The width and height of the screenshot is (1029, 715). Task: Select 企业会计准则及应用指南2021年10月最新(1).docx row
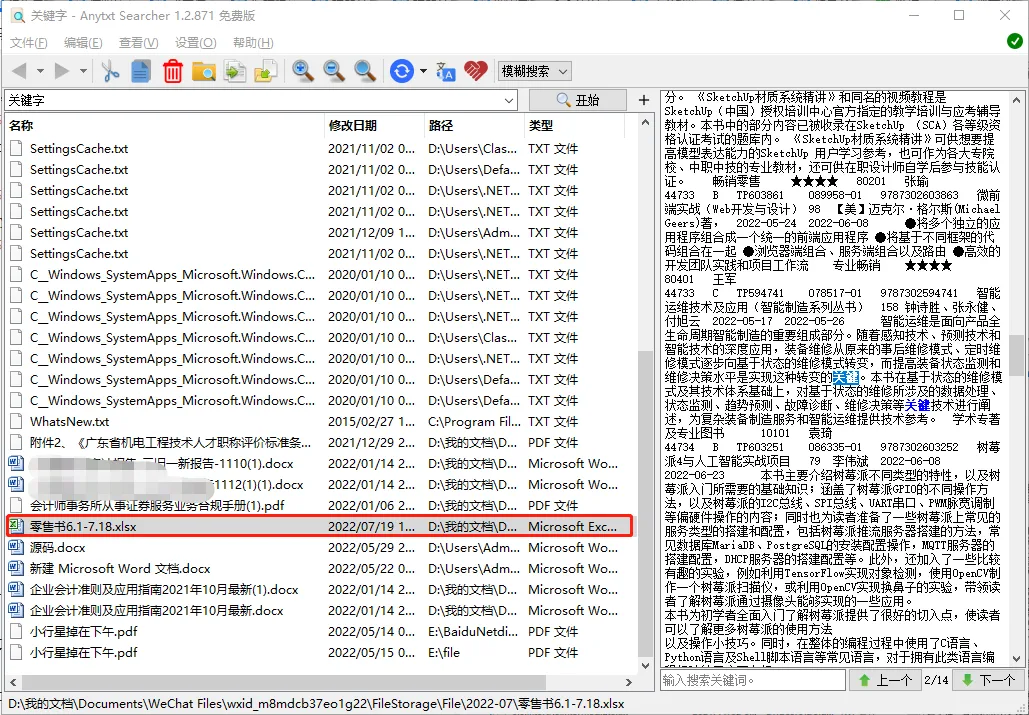[x=320, y=589]
